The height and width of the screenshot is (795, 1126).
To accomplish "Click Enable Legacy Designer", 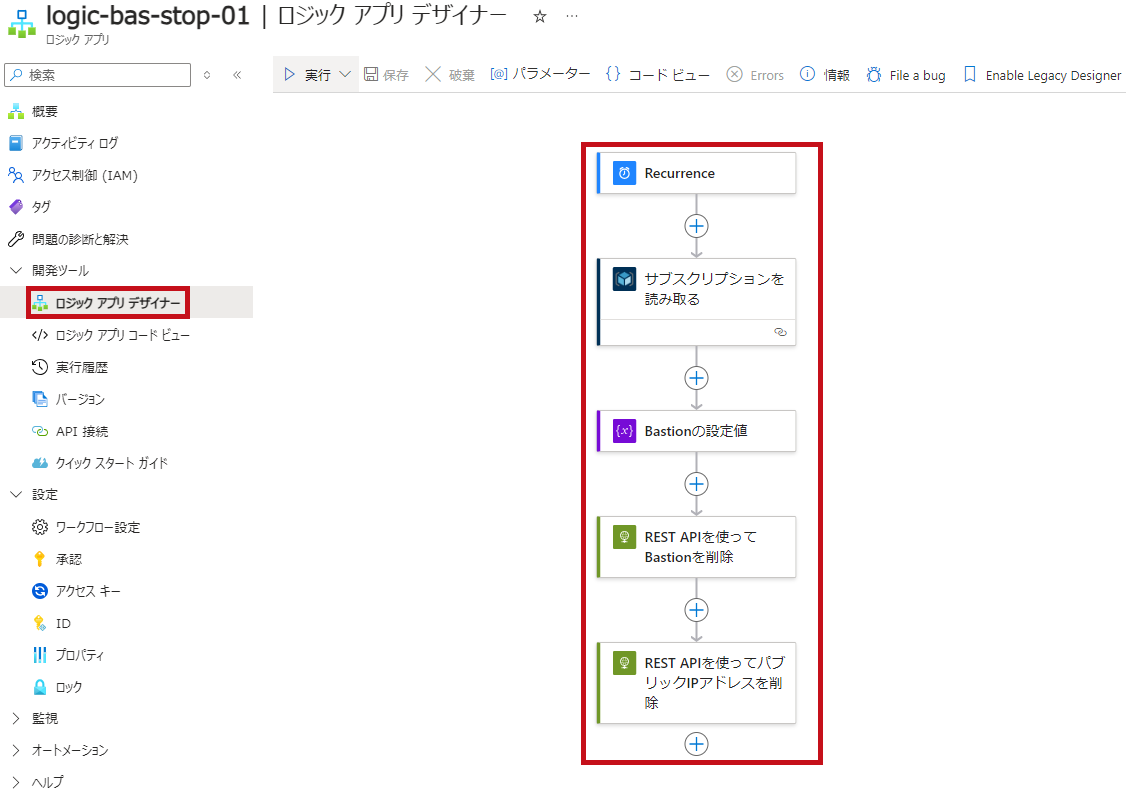I will pos(1042,75).
